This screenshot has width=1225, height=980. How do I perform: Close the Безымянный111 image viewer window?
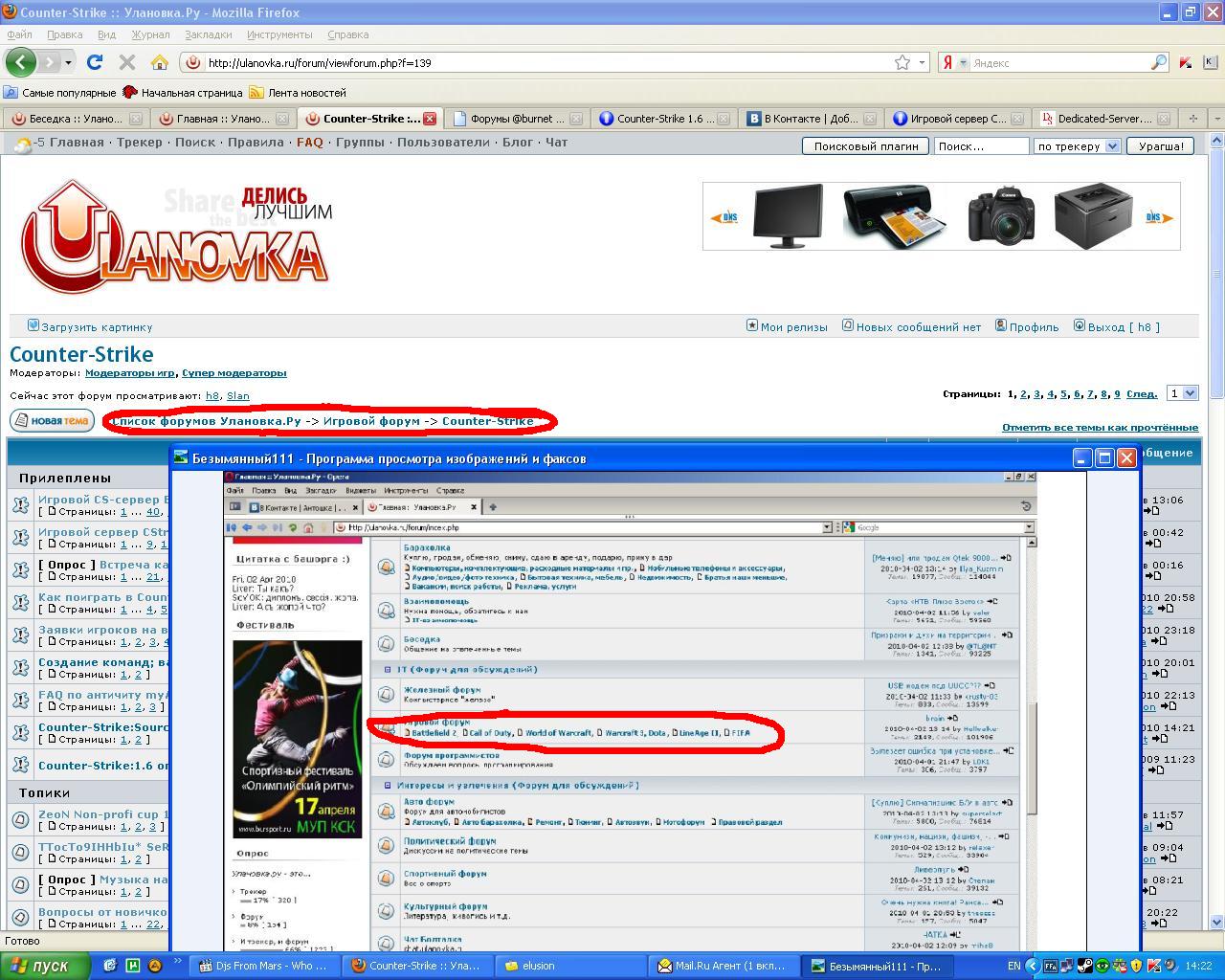tap(1126, 458)
